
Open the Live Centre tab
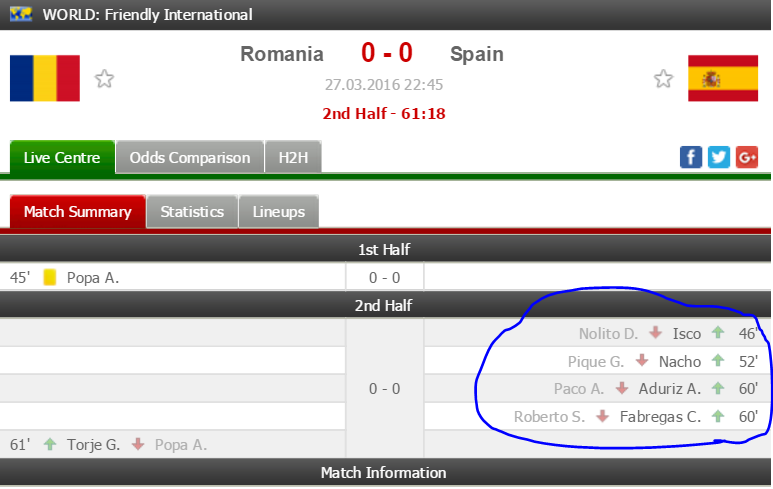pyautogui.click(x=62, y=158)
